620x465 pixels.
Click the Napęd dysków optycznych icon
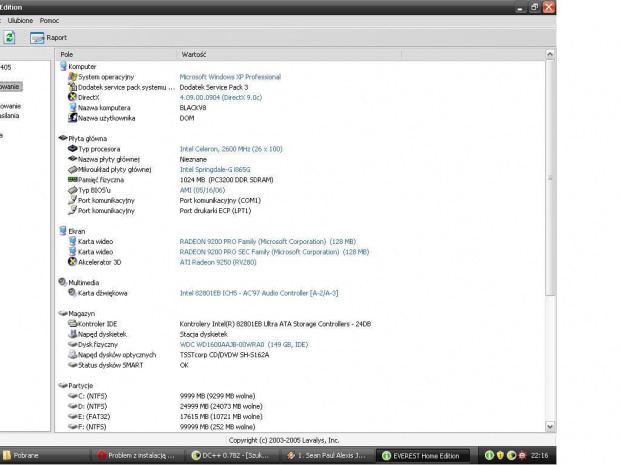(72, 355)
